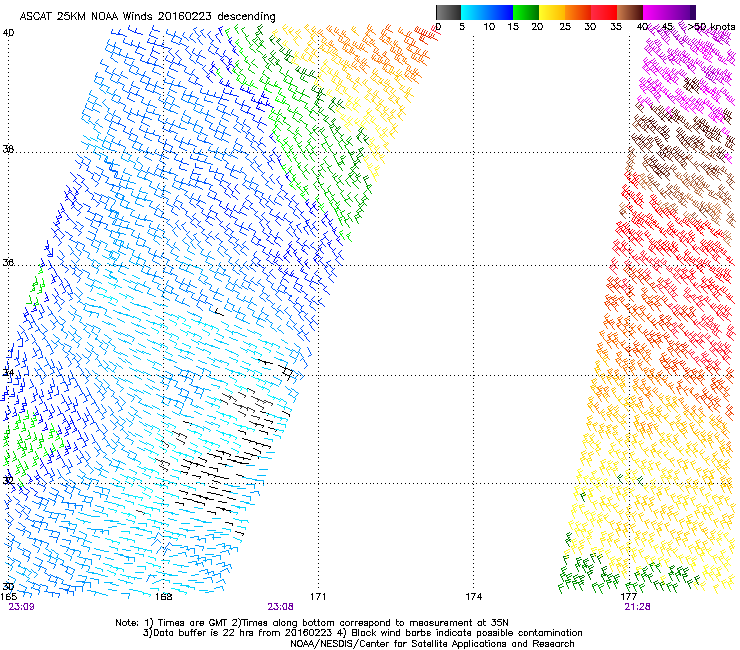The image size is (740, 650).
Task: Click the note line 'Times are GMT'
Action: [194, 623]
